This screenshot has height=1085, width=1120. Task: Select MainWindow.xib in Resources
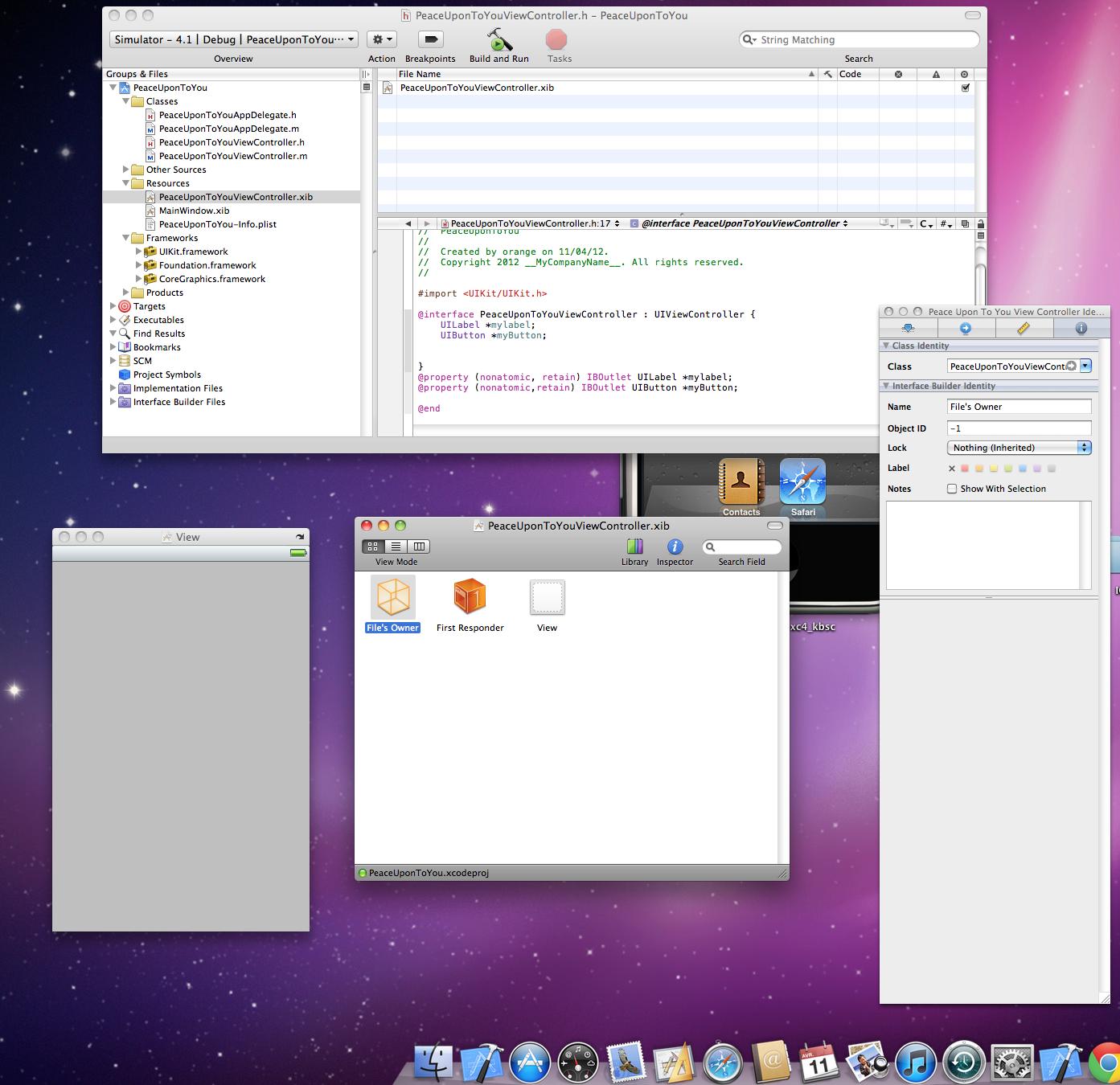(194, 211)
